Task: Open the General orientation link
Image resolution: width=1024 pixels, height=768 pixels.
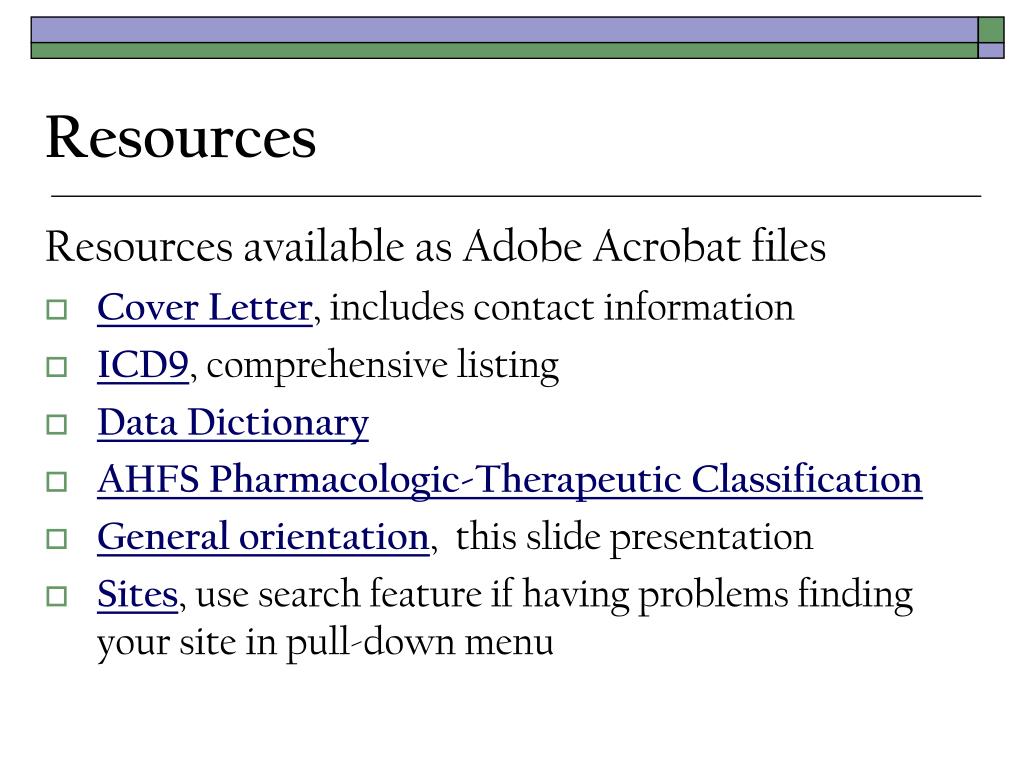Action: point(263,537)
